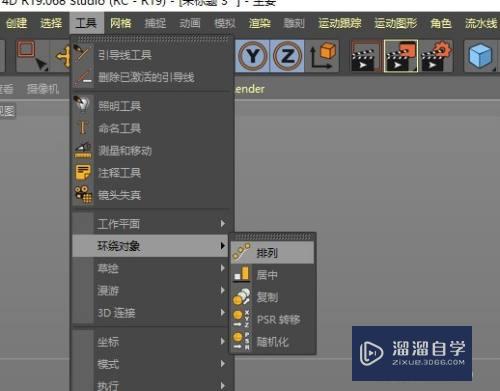Open the 角色 menu
500x391 pixels.
click(x=441, y=23)
